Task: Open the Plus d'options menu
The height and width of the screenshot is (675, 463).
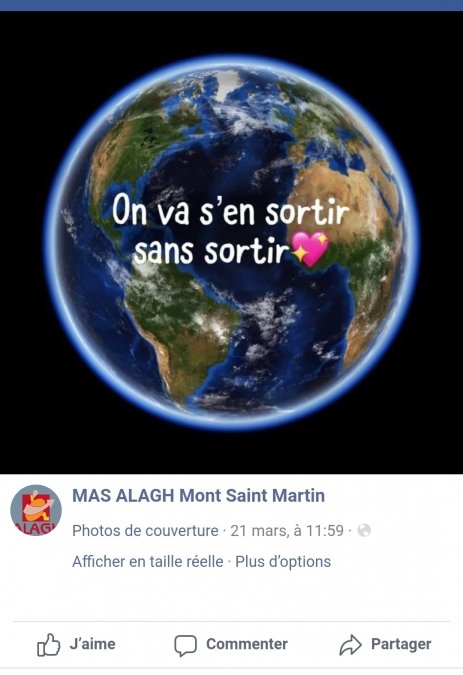Action: click(283, 561)
